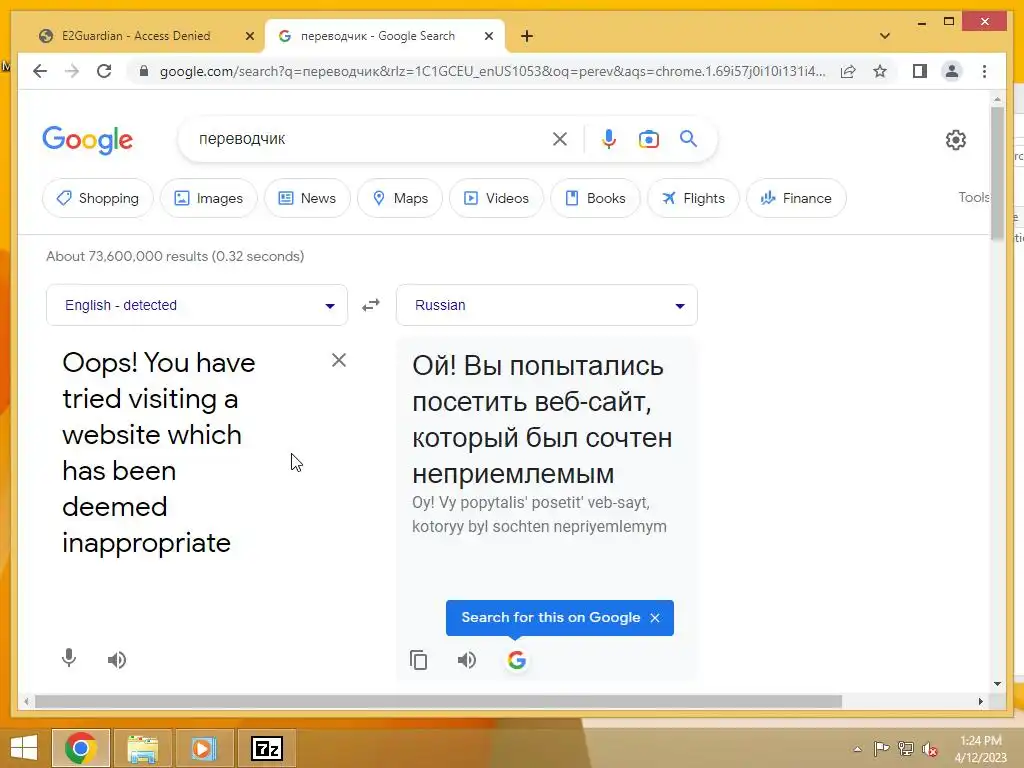Clear the English source text
Image resolution: width=1024 pixels, height=768 pixels.
(x=338, y=360)
